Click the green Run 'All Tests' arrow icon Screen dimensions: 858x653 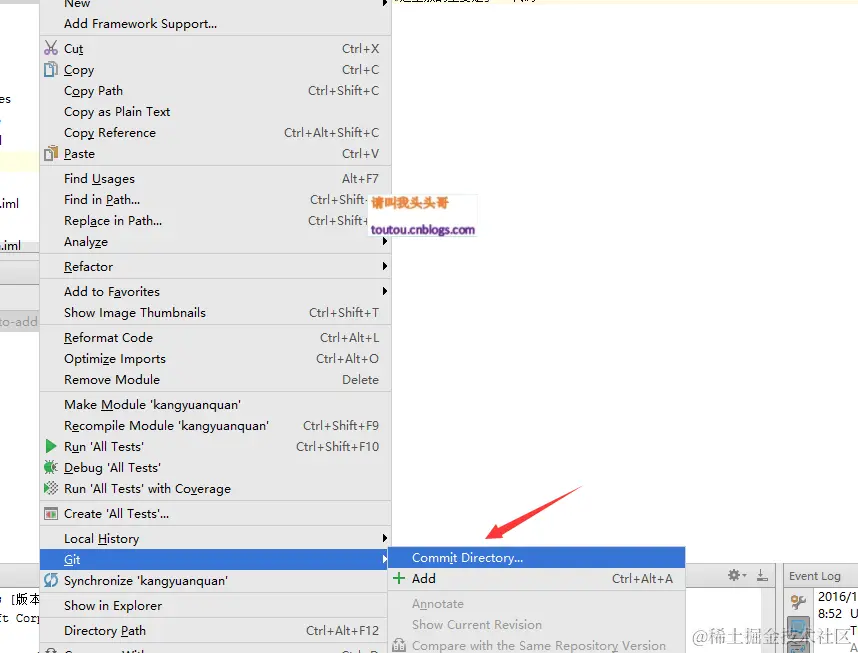click(x=50, y=446)
